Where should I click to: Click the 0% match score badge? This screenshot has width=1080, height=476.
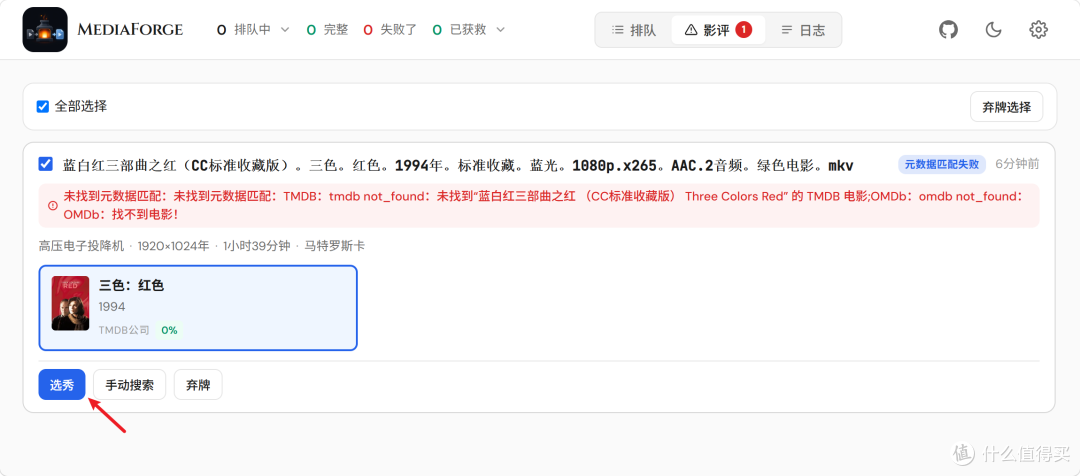(x=169, y=330)
